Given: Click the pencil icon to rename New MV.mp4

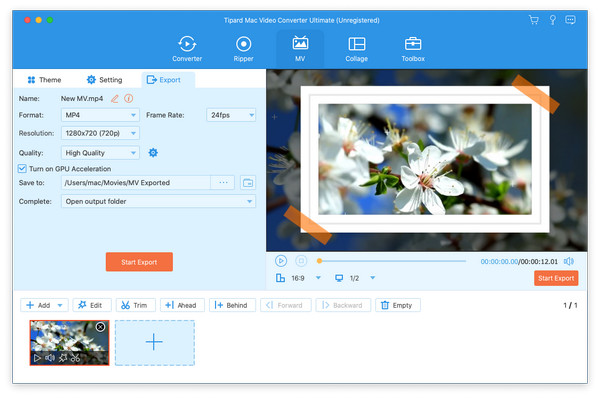Looking at the screenshot, I should tap(114, 99).
